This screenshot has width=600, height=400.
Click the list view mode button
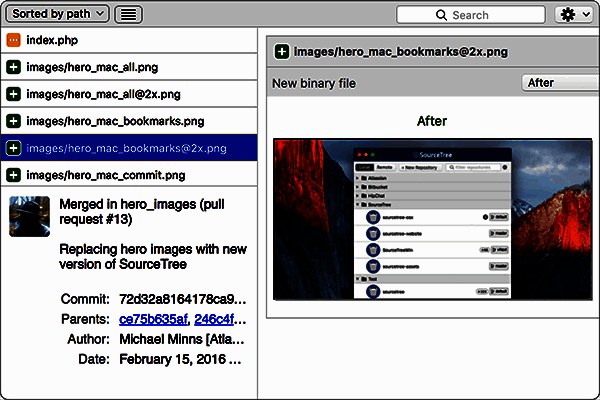[128, 15]
